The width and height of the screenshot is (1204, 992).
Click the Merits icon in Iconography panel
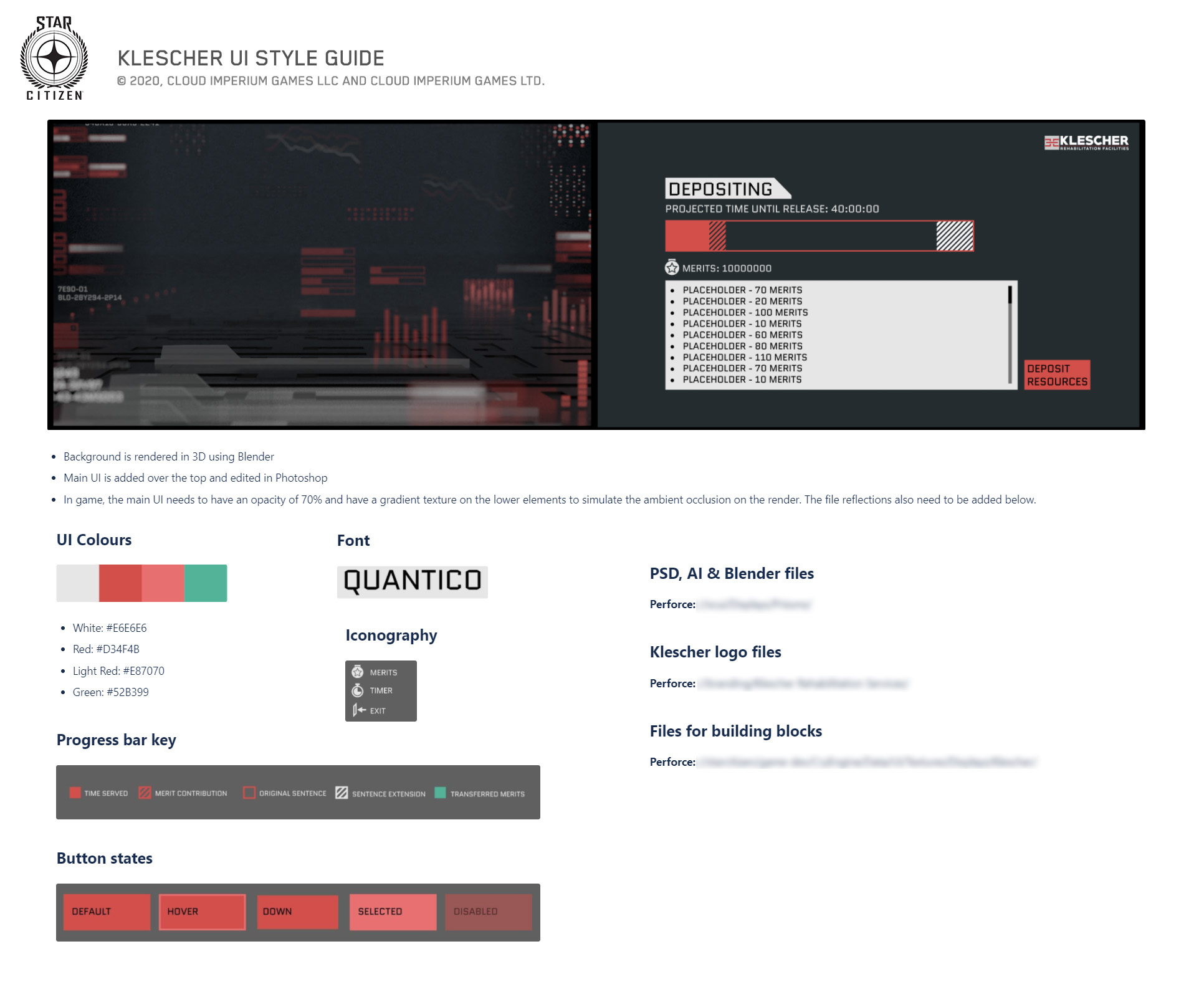(358, 672)
